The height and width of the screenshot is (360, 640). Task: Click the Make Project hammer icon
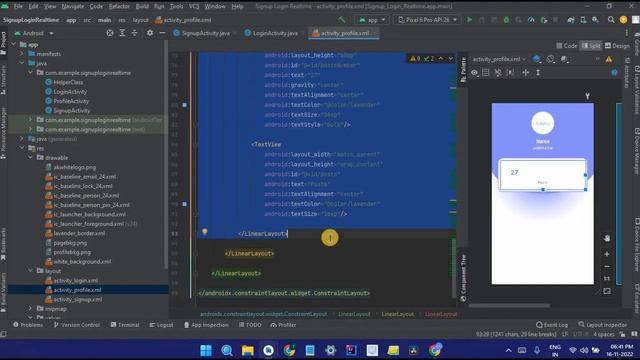point(342,19)
